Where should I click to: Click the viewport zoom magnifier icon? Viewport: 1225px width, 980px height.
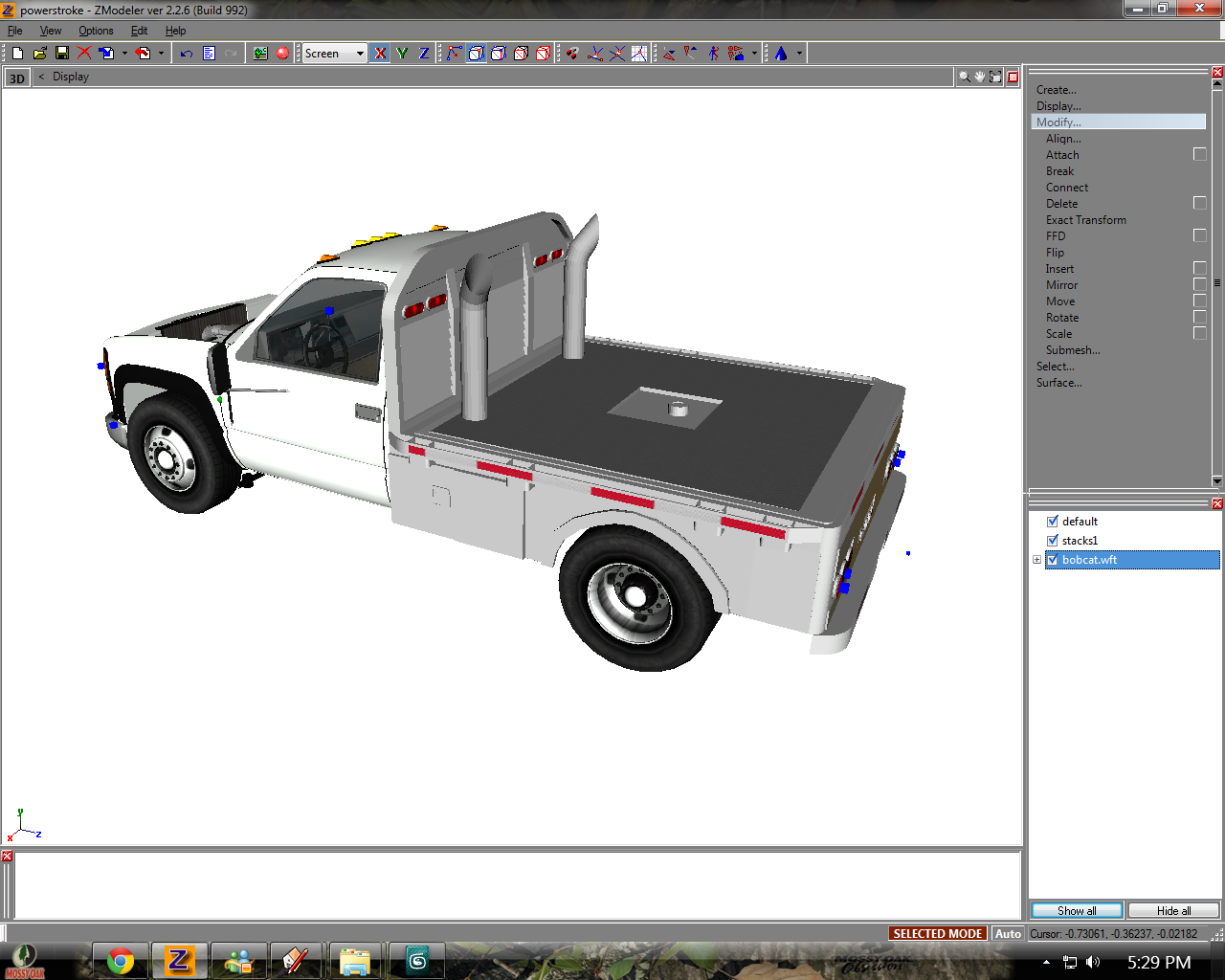pos(964,77)
